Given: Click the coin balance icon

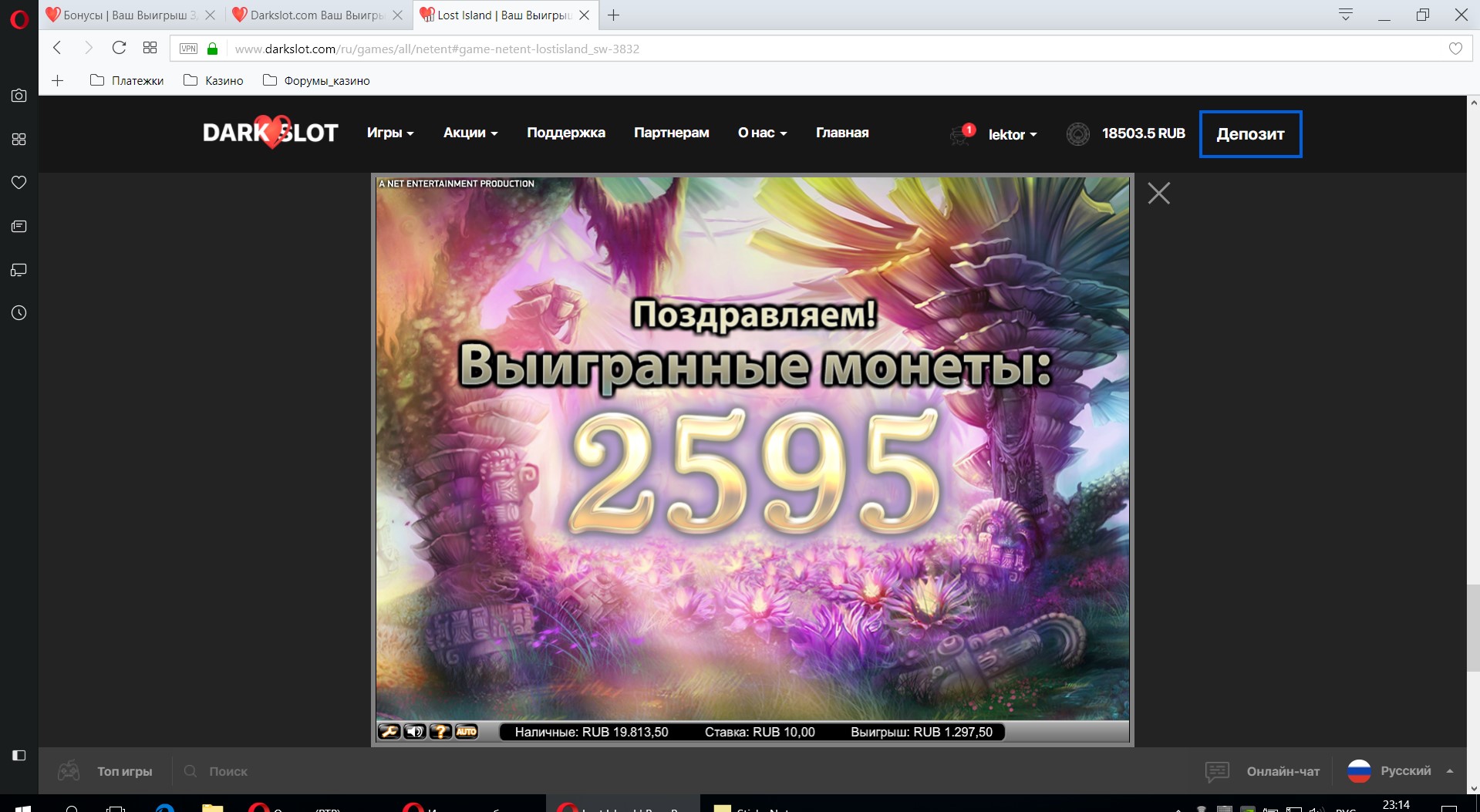Looking at the screenshot, I should (x=1078, y=134).
